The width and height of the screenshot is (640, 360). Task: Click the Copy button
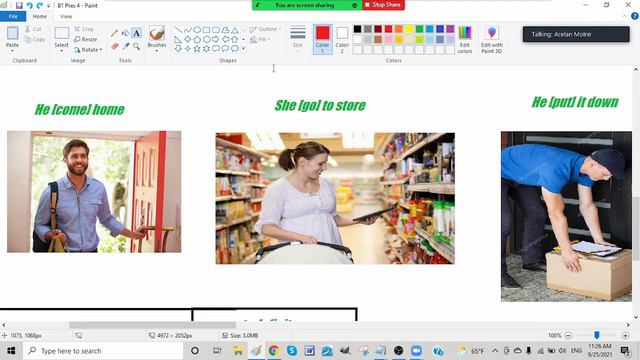point(35,40)
